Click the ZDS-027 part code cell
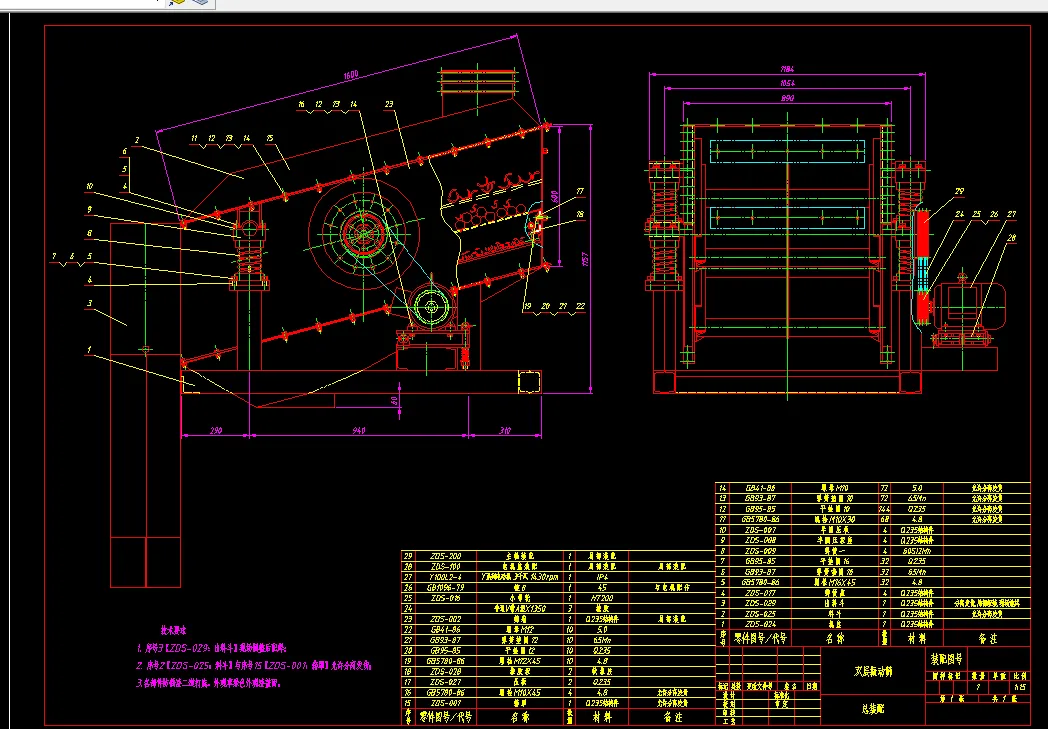The width and height of the screenshot is (1048, 729). click(445, 682)
